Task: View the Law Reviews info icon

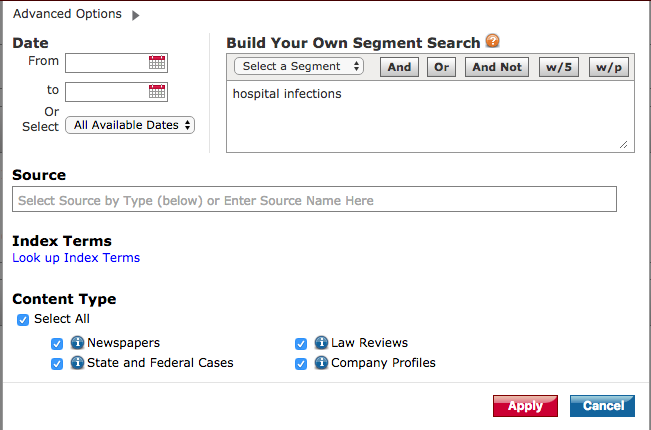Action: (321, 342)
